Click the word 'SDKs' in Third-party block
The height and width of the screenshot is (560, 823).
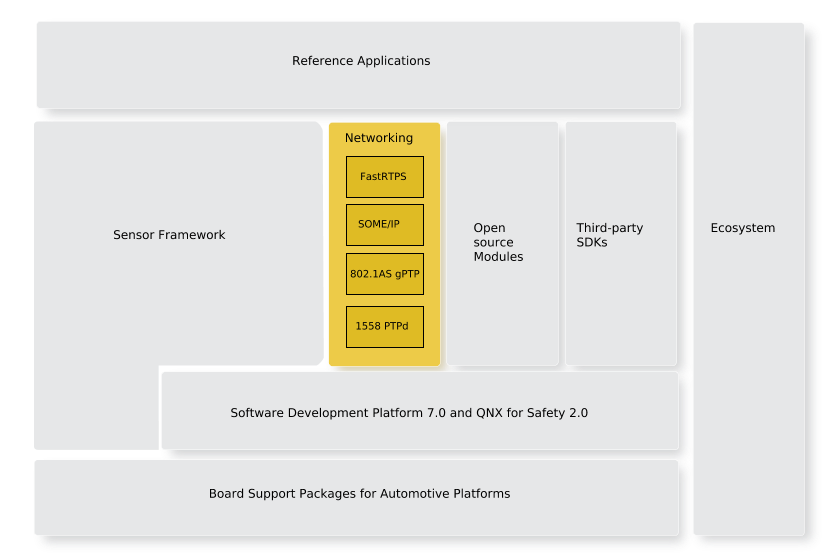[592, 243]
